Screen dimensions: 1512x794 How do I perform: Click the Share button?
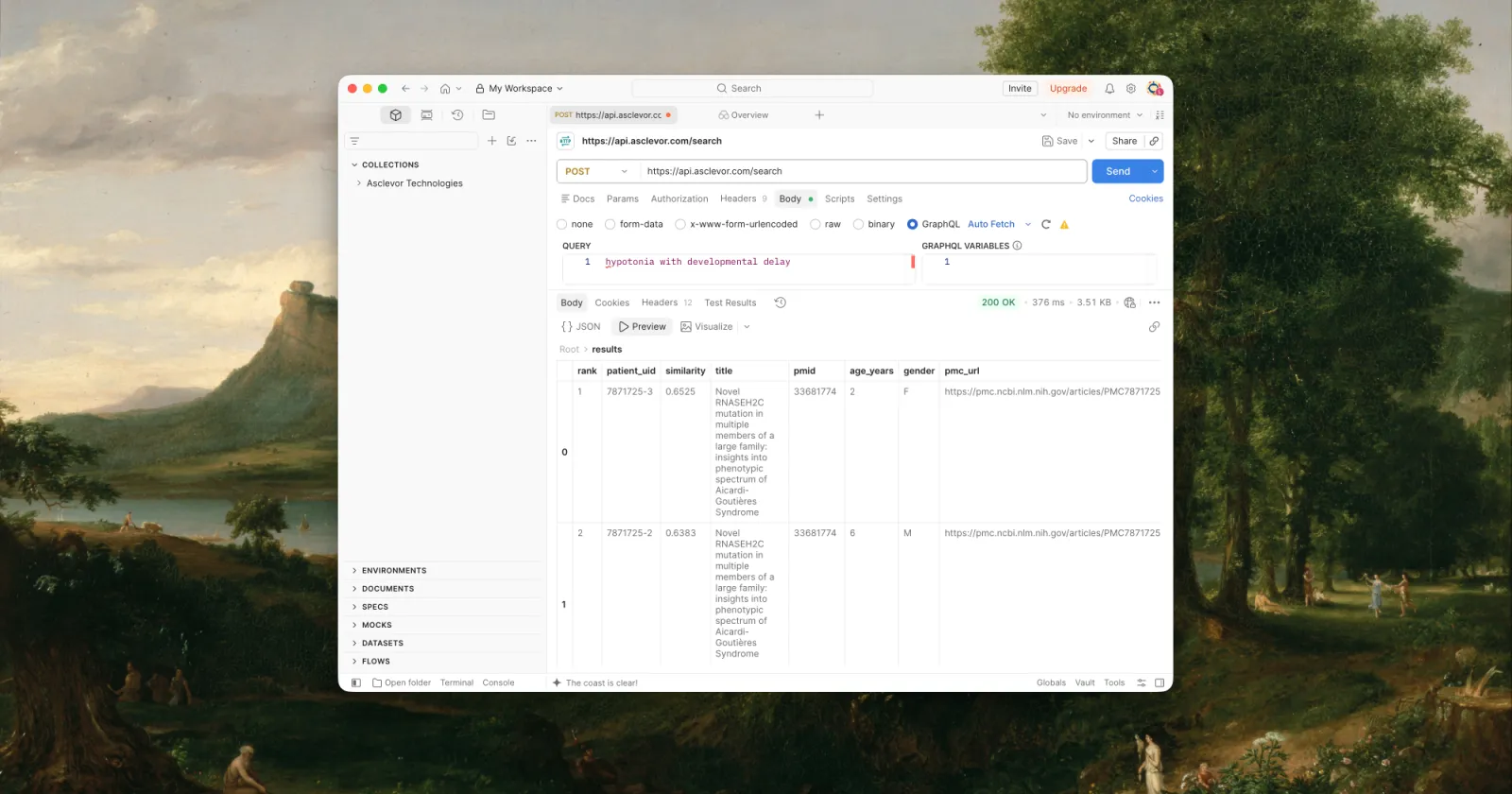pos(1125,141)
